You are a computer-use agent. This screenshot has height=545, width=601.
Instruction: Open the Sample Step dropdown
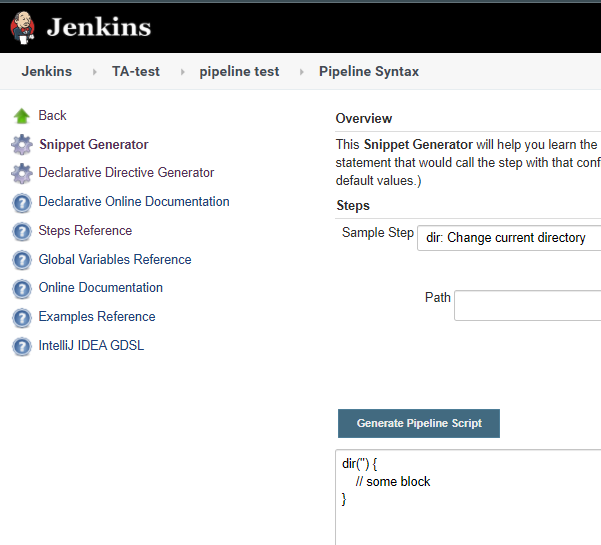(x=509, y=238)
